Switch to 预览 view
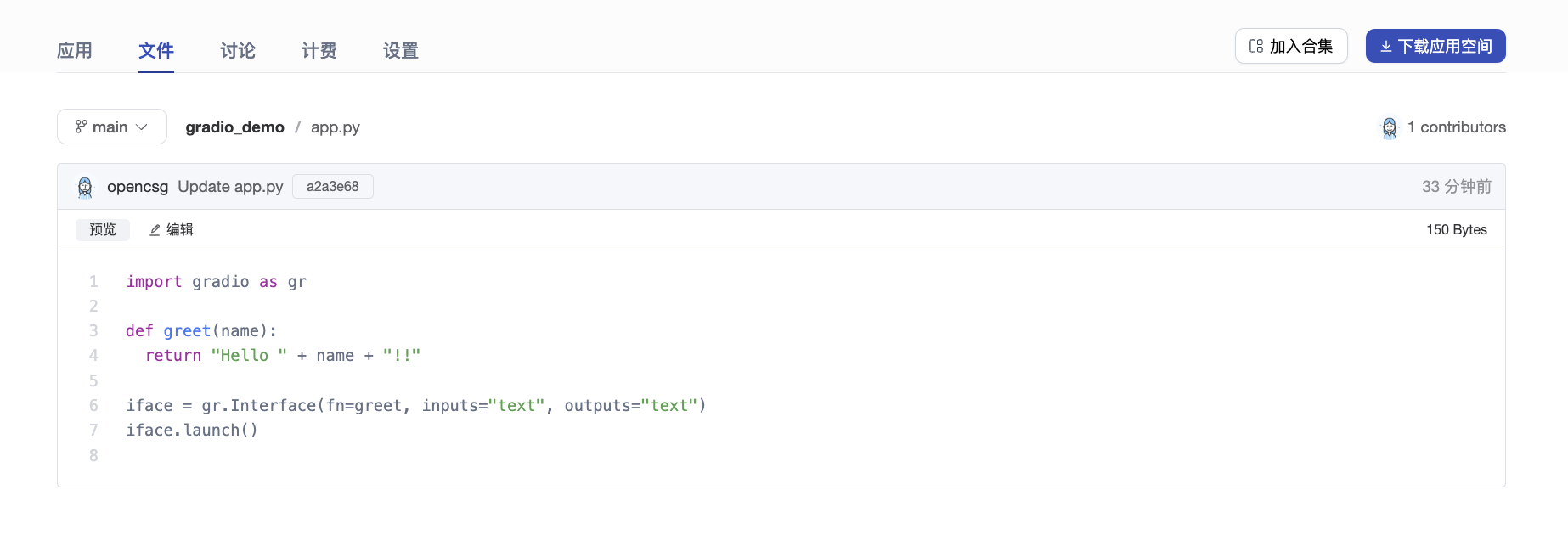1568x552 pixels. pos(103,229)
